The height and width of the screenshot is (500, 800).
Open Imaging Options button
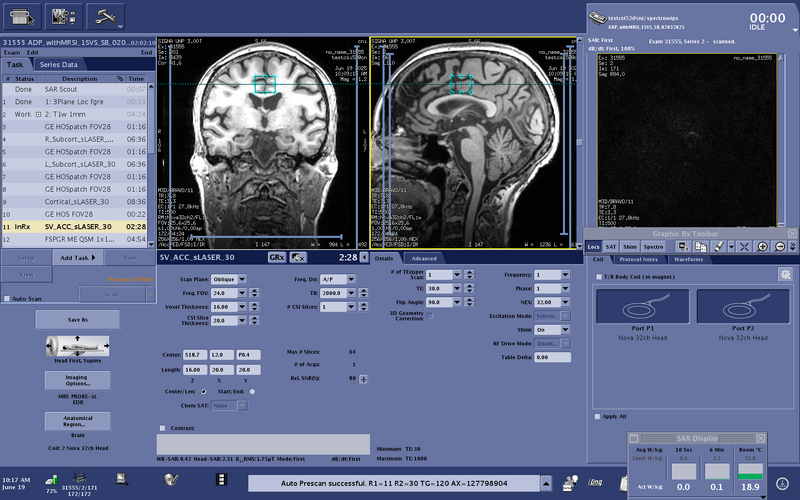(x=78, y=380)
